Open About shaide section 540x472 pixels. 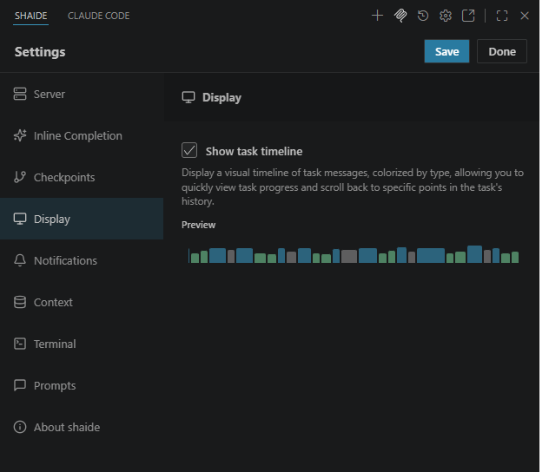tap(82, 427)
